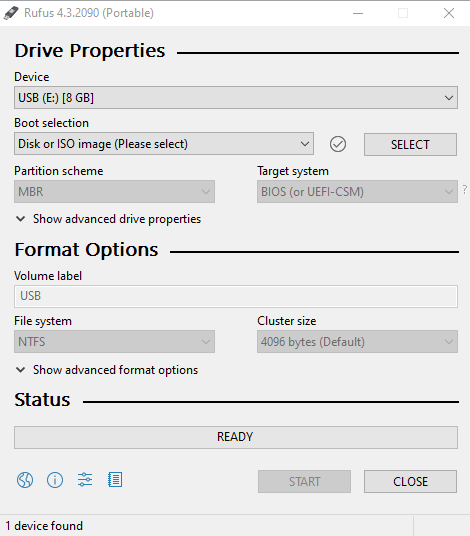Click the checksum checkmark icon
The image size is (470, 536).
coord(338,144)
